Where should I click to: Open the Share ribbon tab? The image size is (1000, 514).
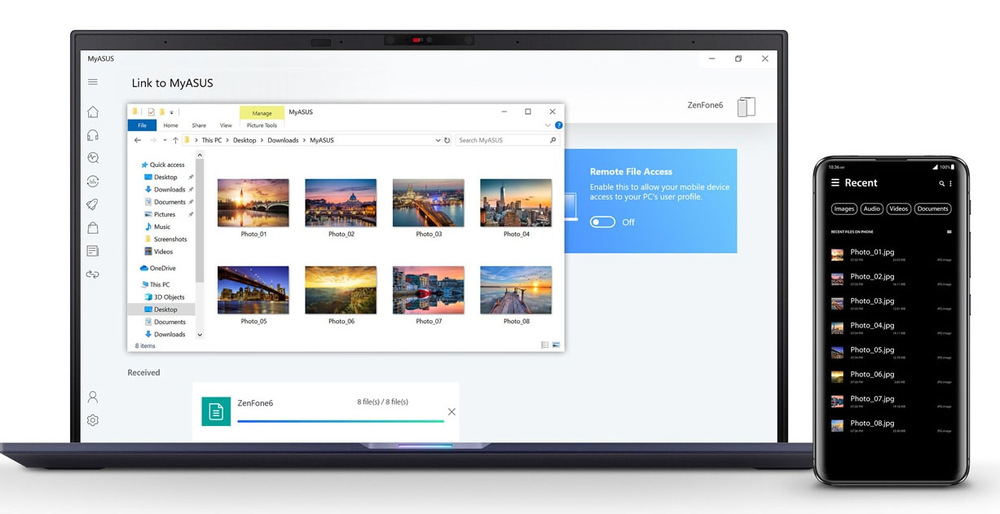pos(199,126)
